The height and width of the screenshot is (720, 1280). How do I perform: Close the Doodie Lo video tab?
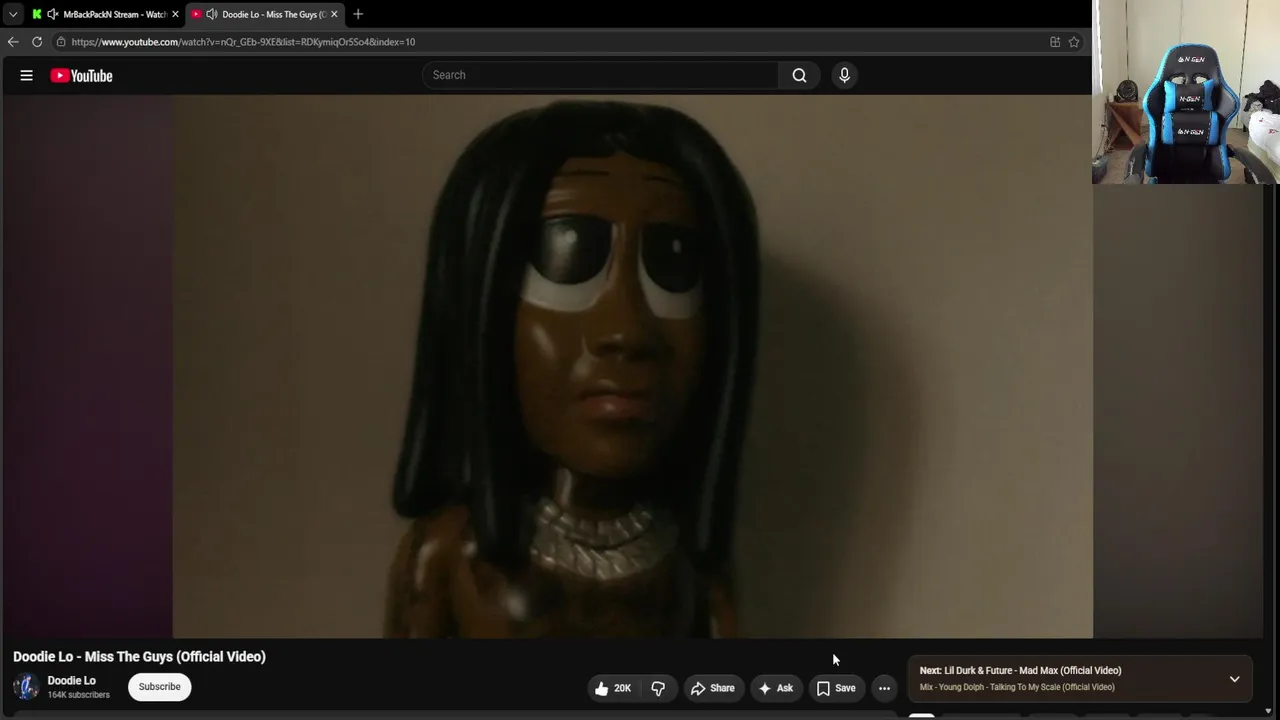pos(334,14)
